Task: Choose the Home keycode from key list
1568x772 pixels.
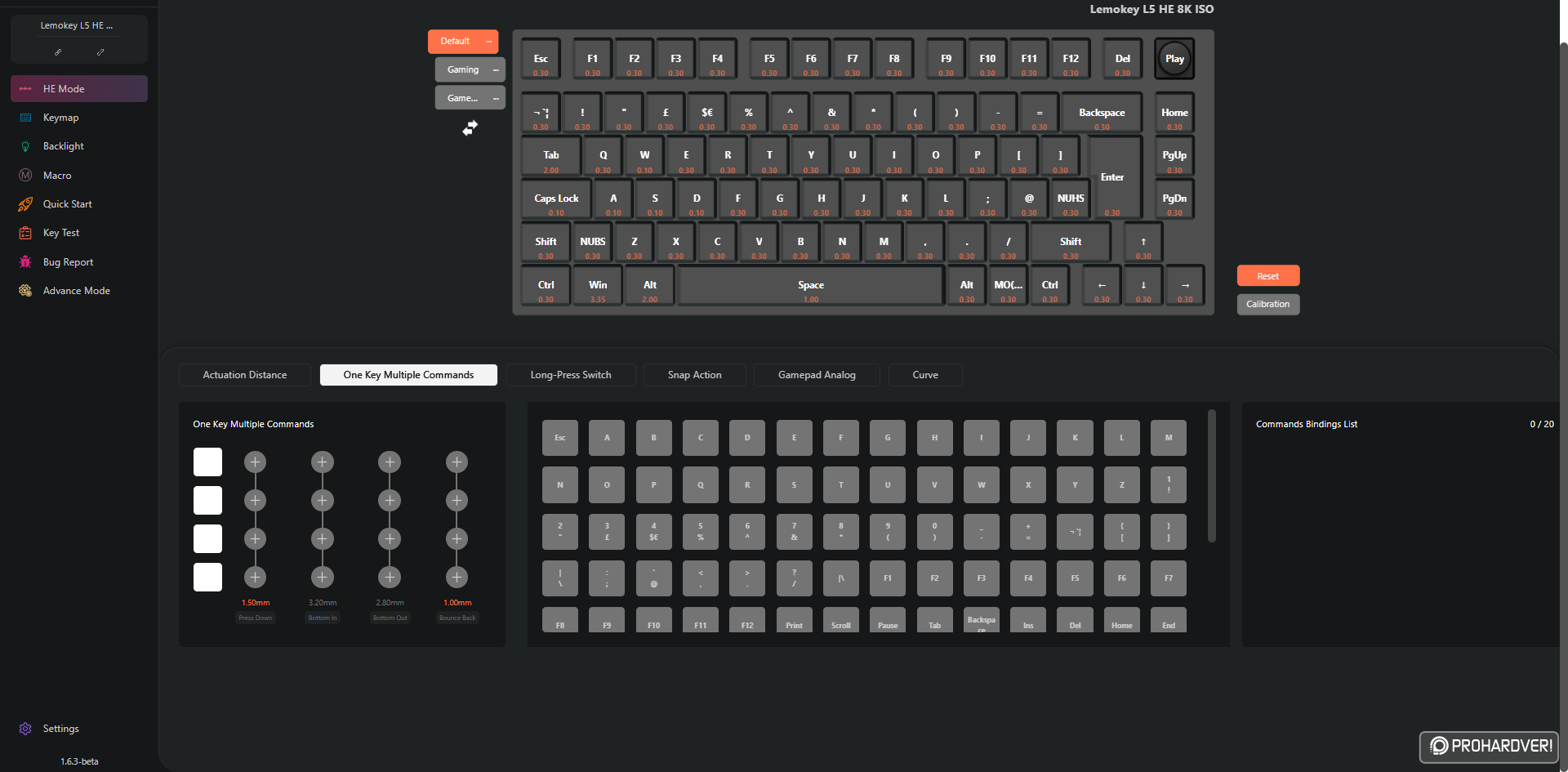Action: (x=1122, y=621)
